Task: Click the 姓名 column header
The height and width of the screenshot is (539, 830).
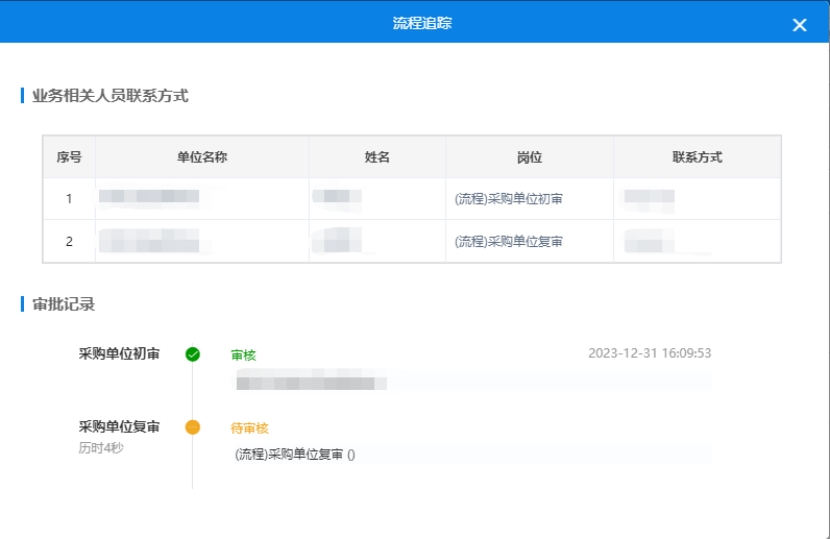Action: click(377, 158)
